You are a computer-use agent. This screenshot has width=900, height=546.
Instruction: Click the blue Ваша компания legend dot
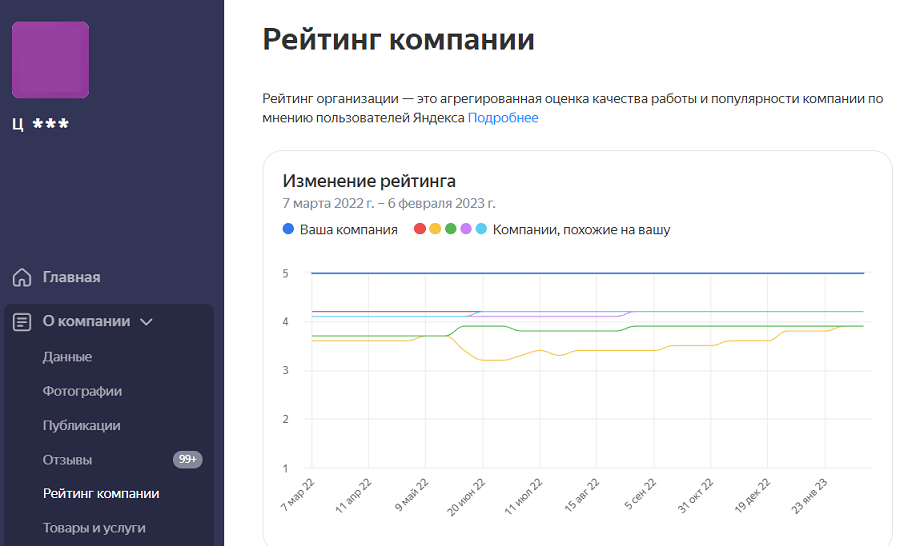pos(289,230)
